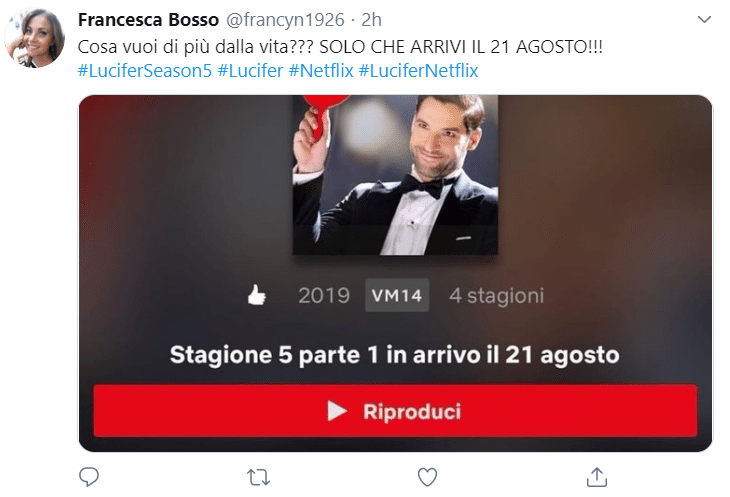The width and height of the screenshot is (730, 497).
Task: Click the Riproduci button label
Action: (x=412, y=411)
